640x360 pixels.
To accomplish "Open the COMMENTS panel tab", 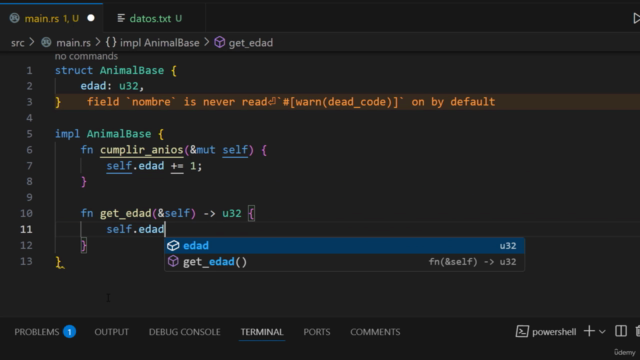I will 375,332.
